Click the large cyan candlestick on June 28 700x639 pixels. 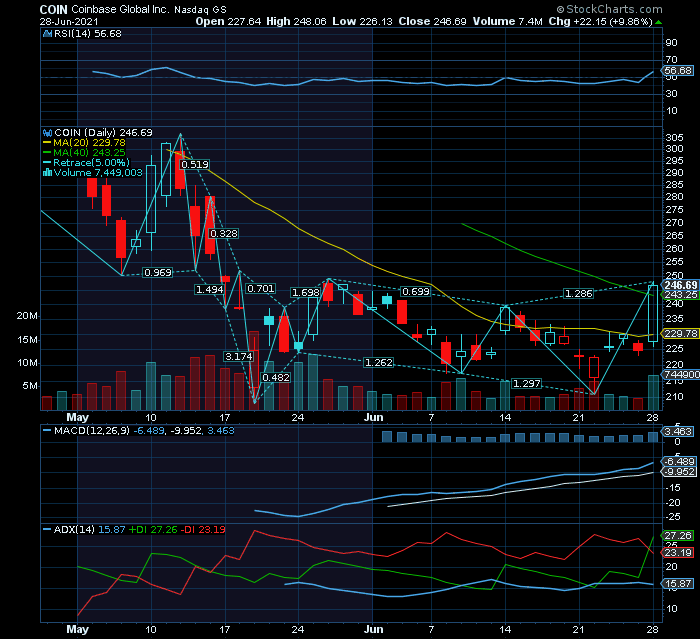click(x=653, y=313)
